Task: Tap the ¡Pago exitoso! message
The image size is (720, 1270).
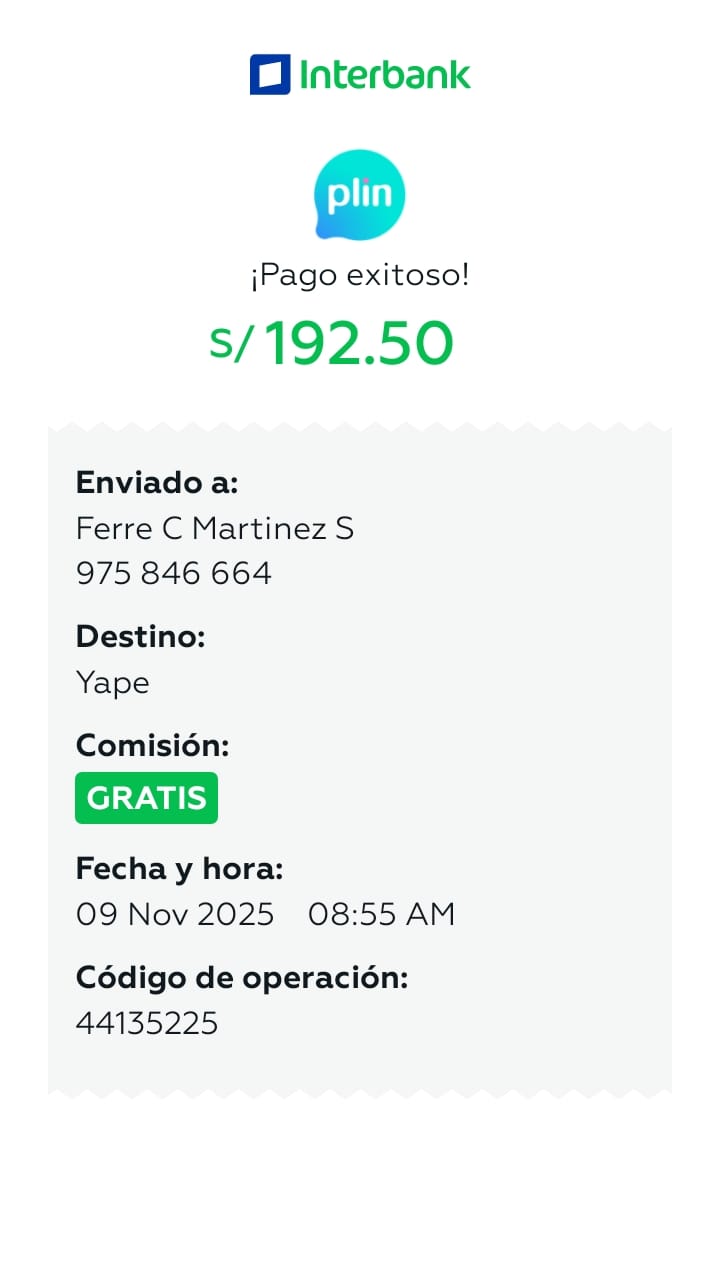Action: pos(360,275)
